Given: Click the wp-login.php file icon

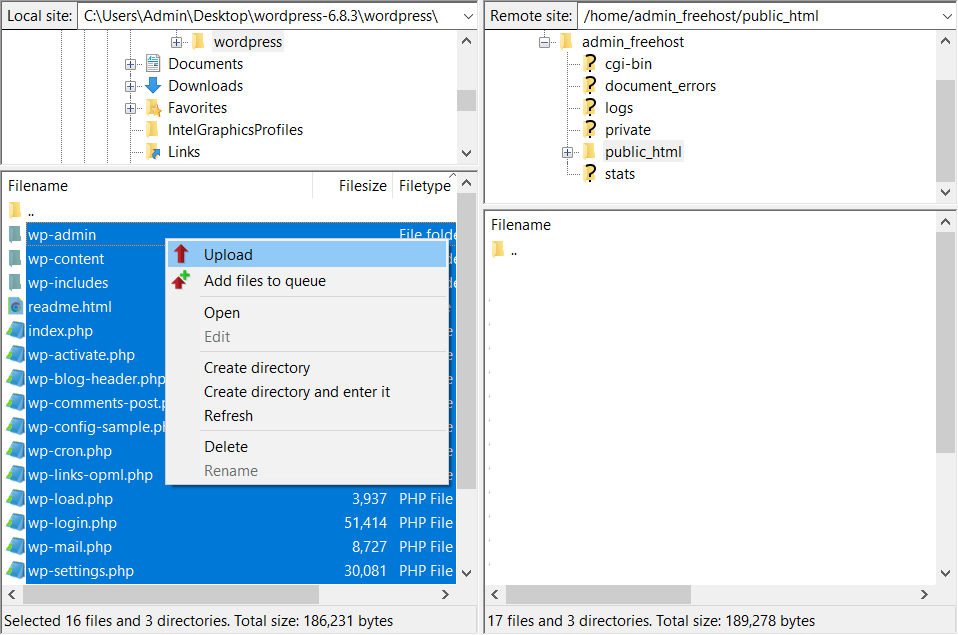Looking at the screenshot, I should pyautogui.click(x=15, y=523).
